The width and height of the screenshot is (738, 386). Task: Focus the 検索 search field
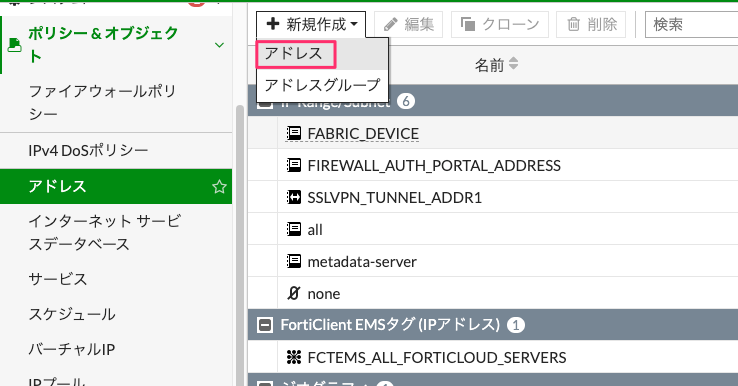click(x=691, y=24)
